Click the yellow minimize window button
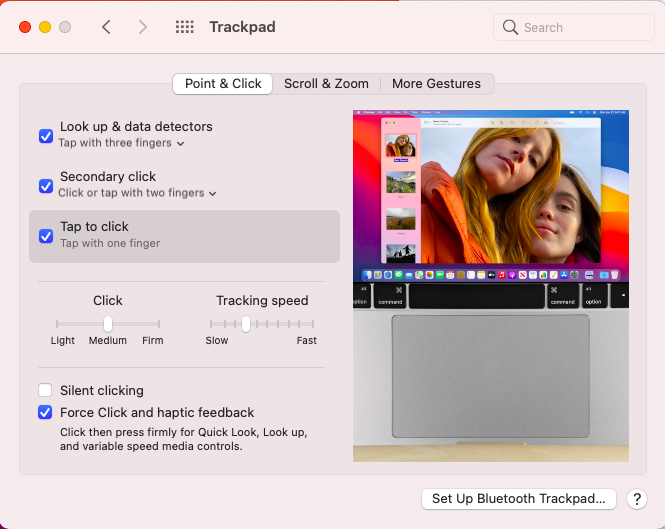Viewport: 665px width, 529px height. (x=45, y=27)
